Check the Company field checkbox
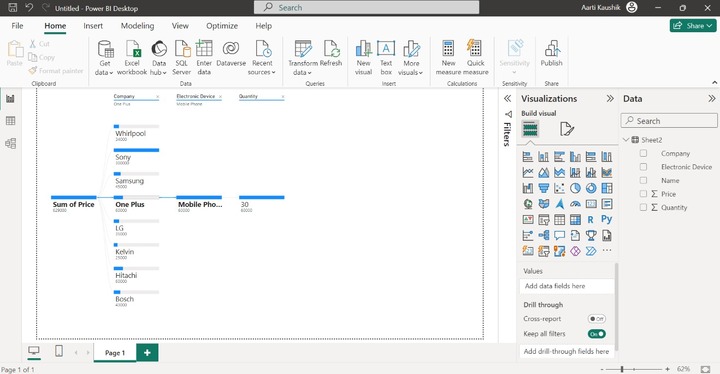720x374 pixels. [643, 153]
